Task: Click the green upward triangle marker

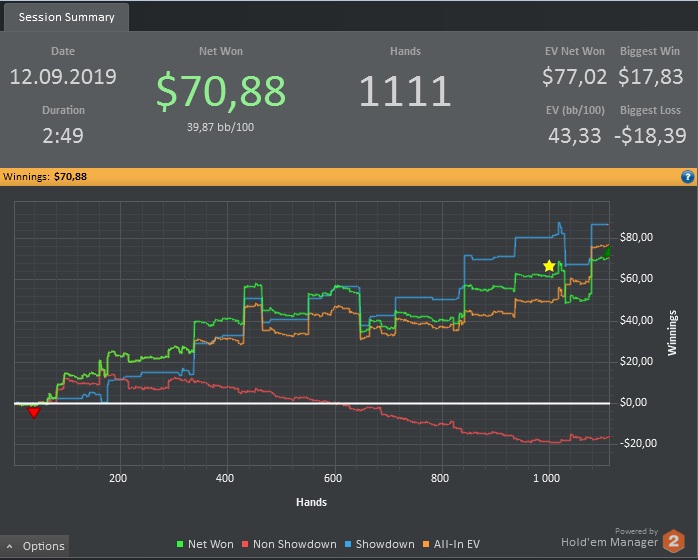Action: pyautogui.click(x=606, y=252)
